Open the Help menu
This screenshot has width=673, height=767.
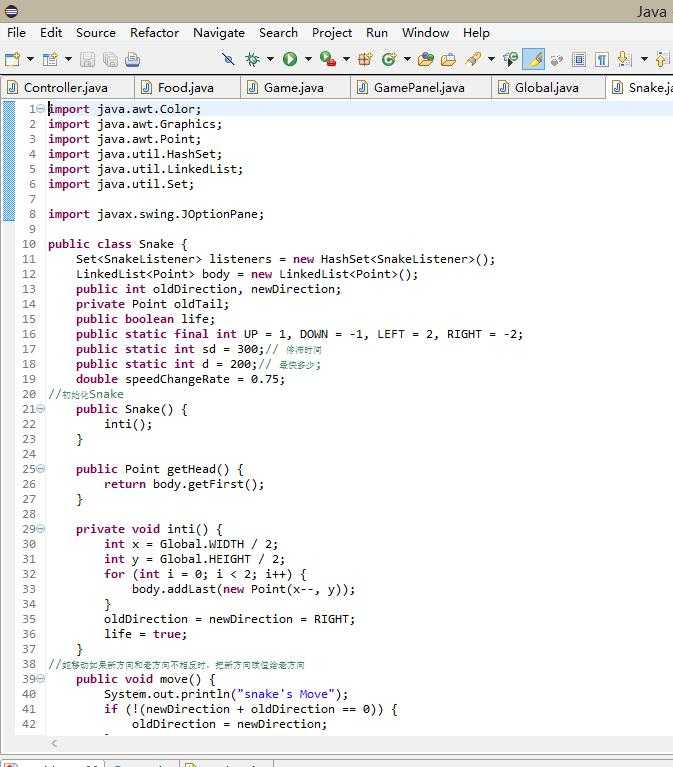(476, 33)
